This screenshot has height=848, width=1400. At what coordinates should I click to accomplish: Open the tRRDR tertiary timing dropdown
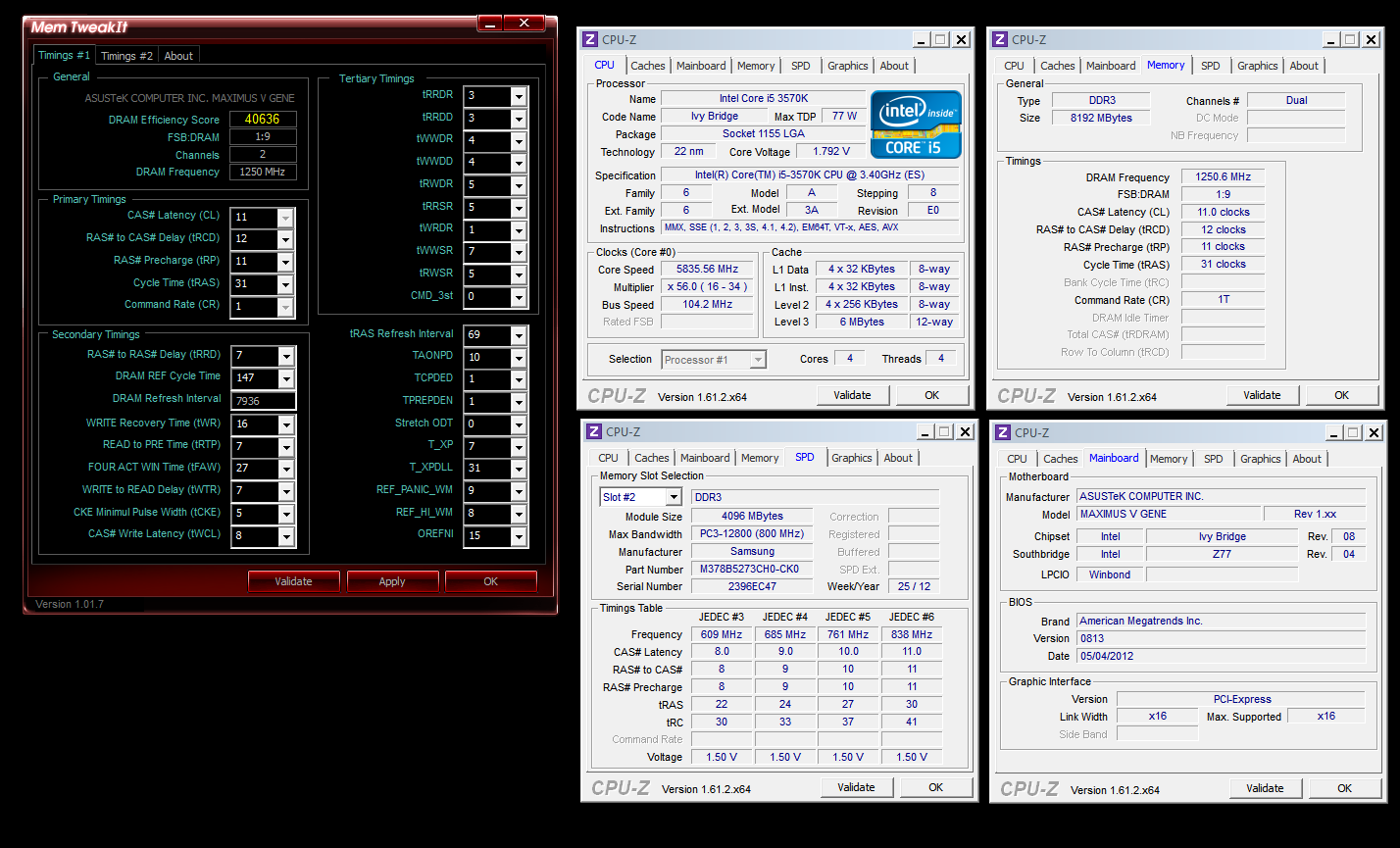click(519, 96)
